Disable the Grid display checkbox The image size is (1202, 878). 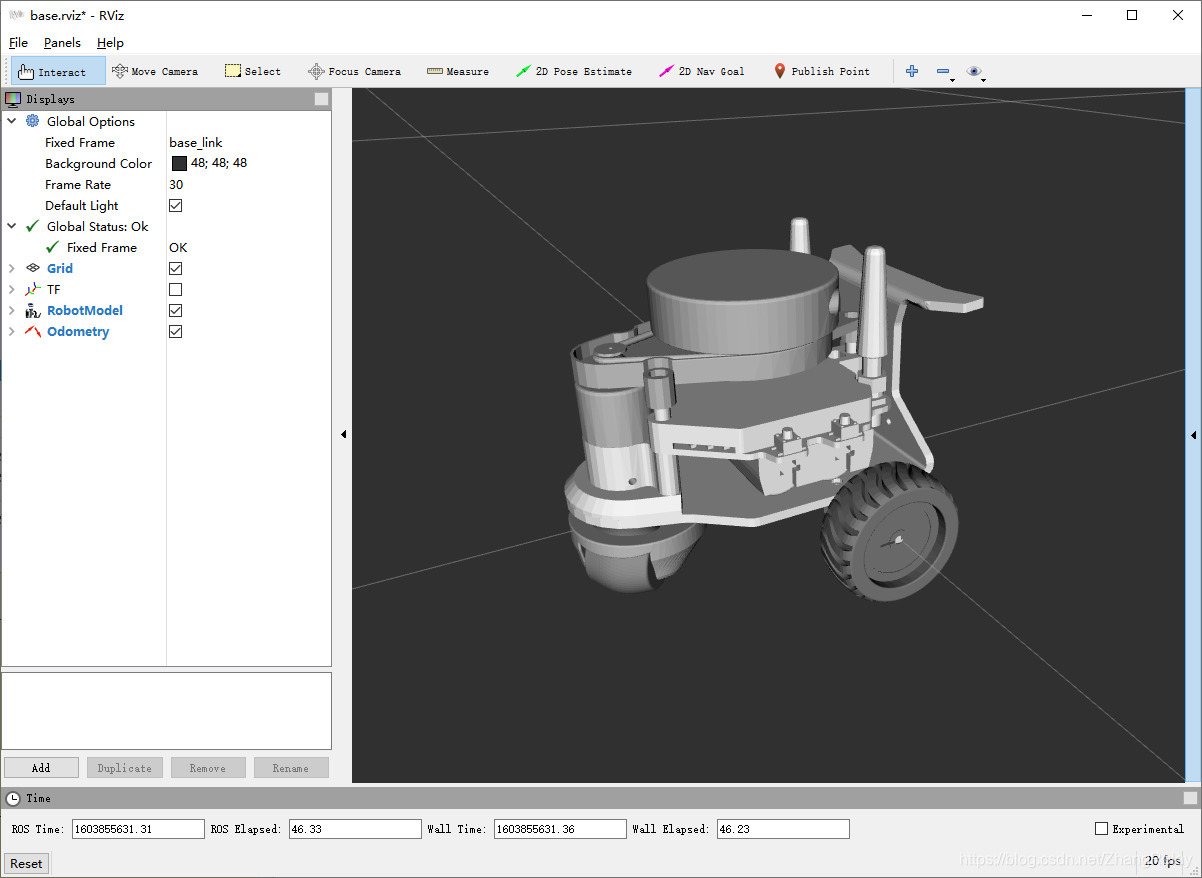pyautogui.click(x=176, y=269)
